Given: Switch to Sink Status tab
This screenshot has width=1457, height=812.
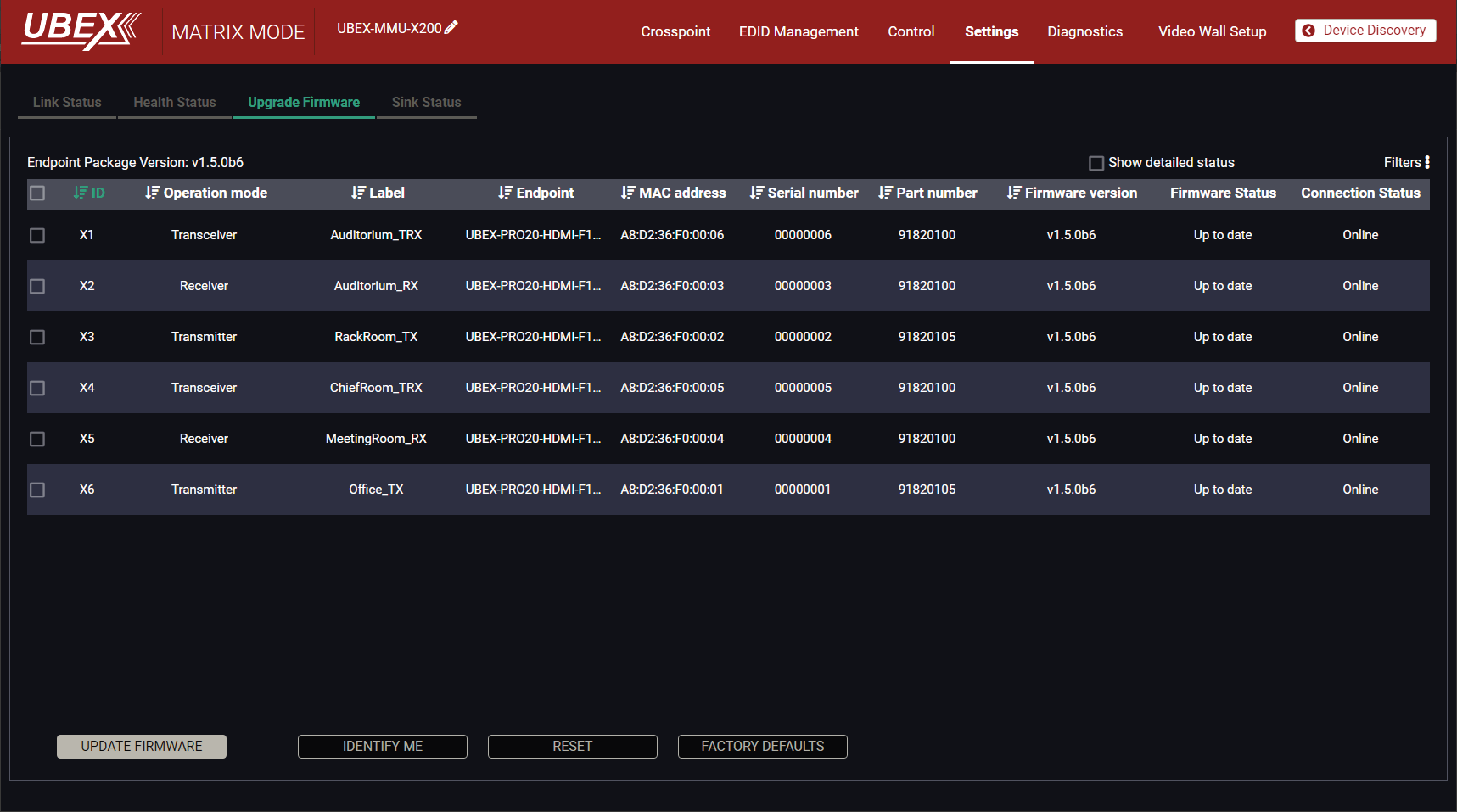Looking at the screenshot, I should click(x=427, y=102).
